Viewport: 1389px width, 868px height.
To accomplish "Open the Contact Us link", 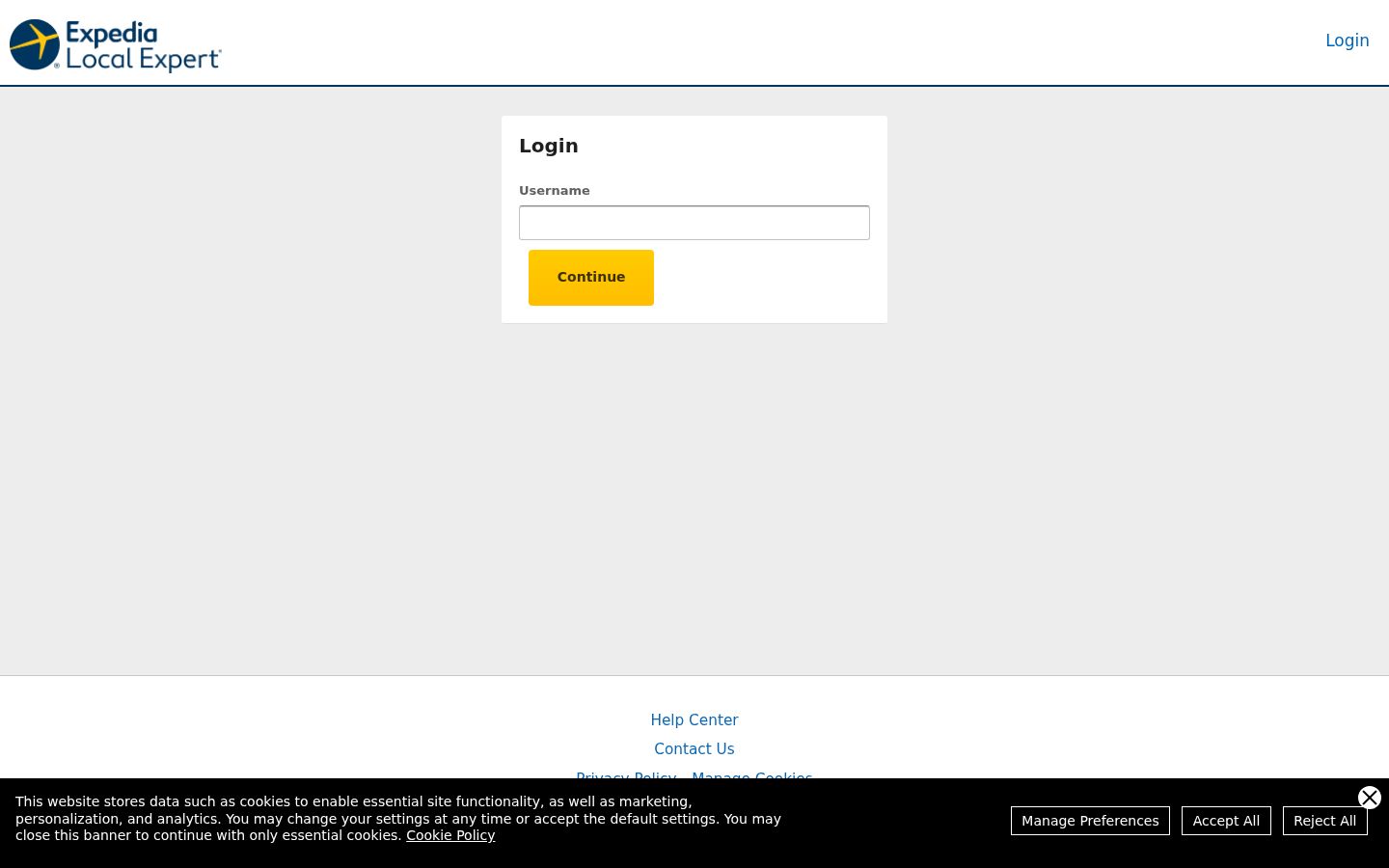I will [x=694, y=749].
